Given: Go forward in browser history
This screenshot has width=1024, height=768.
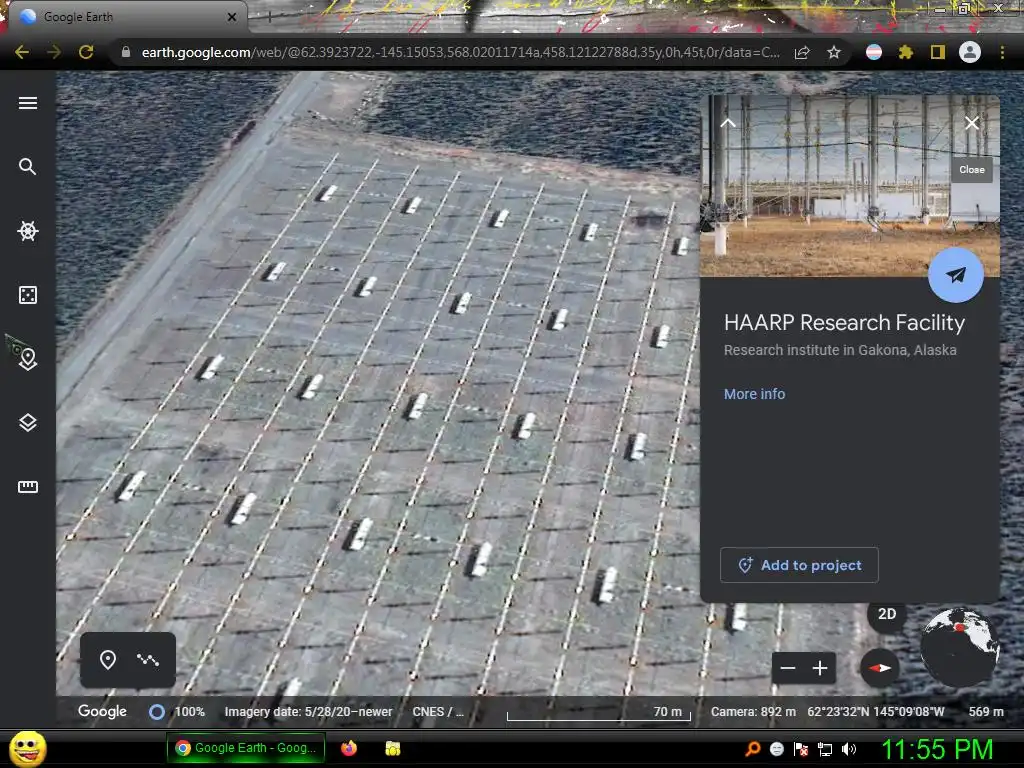Looking at the screenshot, I should pos(54,52).
